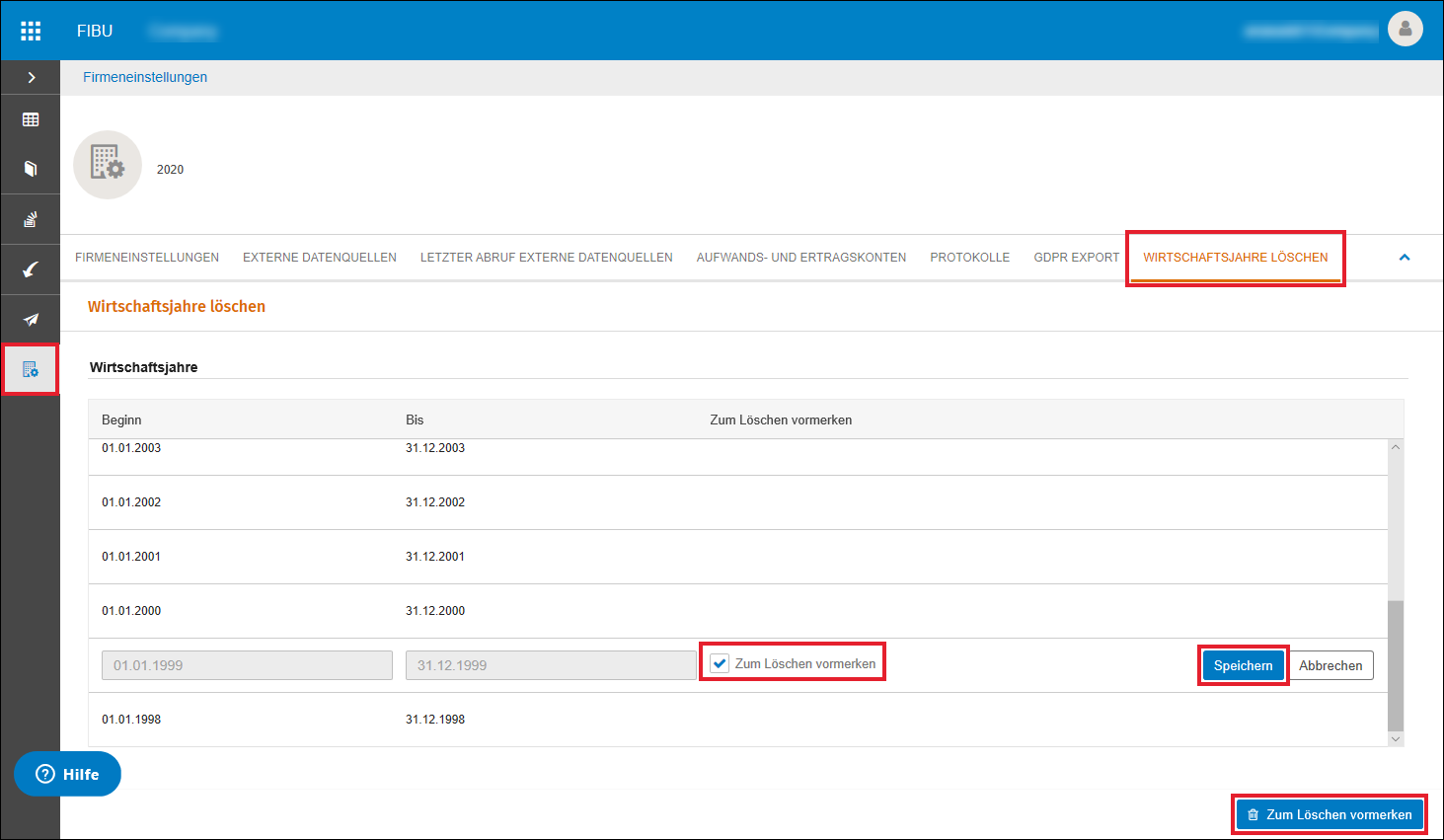Open the GDPR Export tab

pos(1077,258)
